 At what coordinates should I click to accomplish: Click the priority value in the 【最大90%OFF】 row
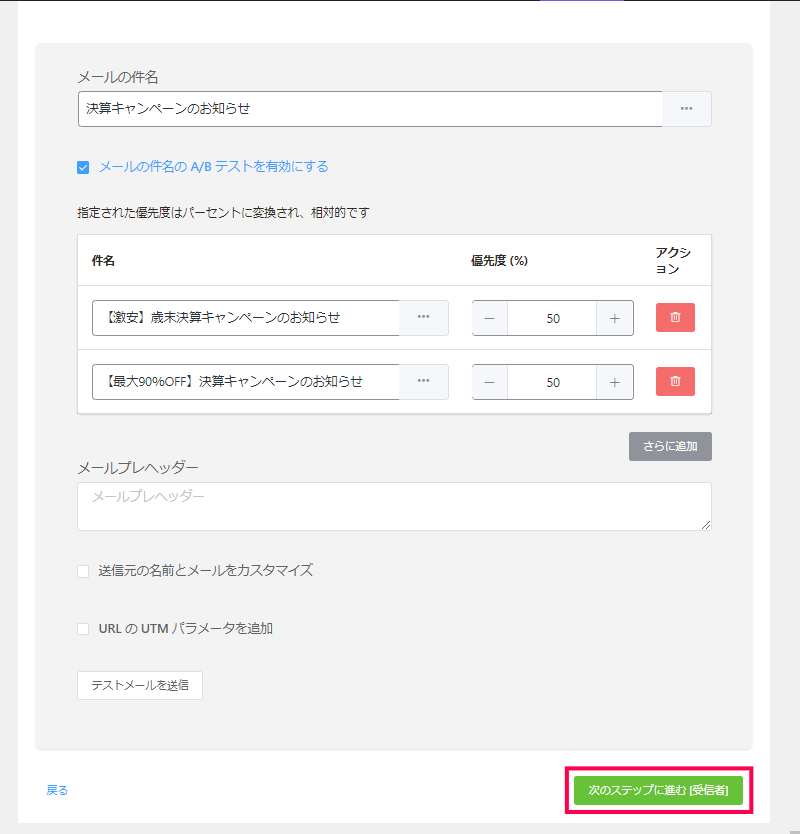(x=552, y=382)
